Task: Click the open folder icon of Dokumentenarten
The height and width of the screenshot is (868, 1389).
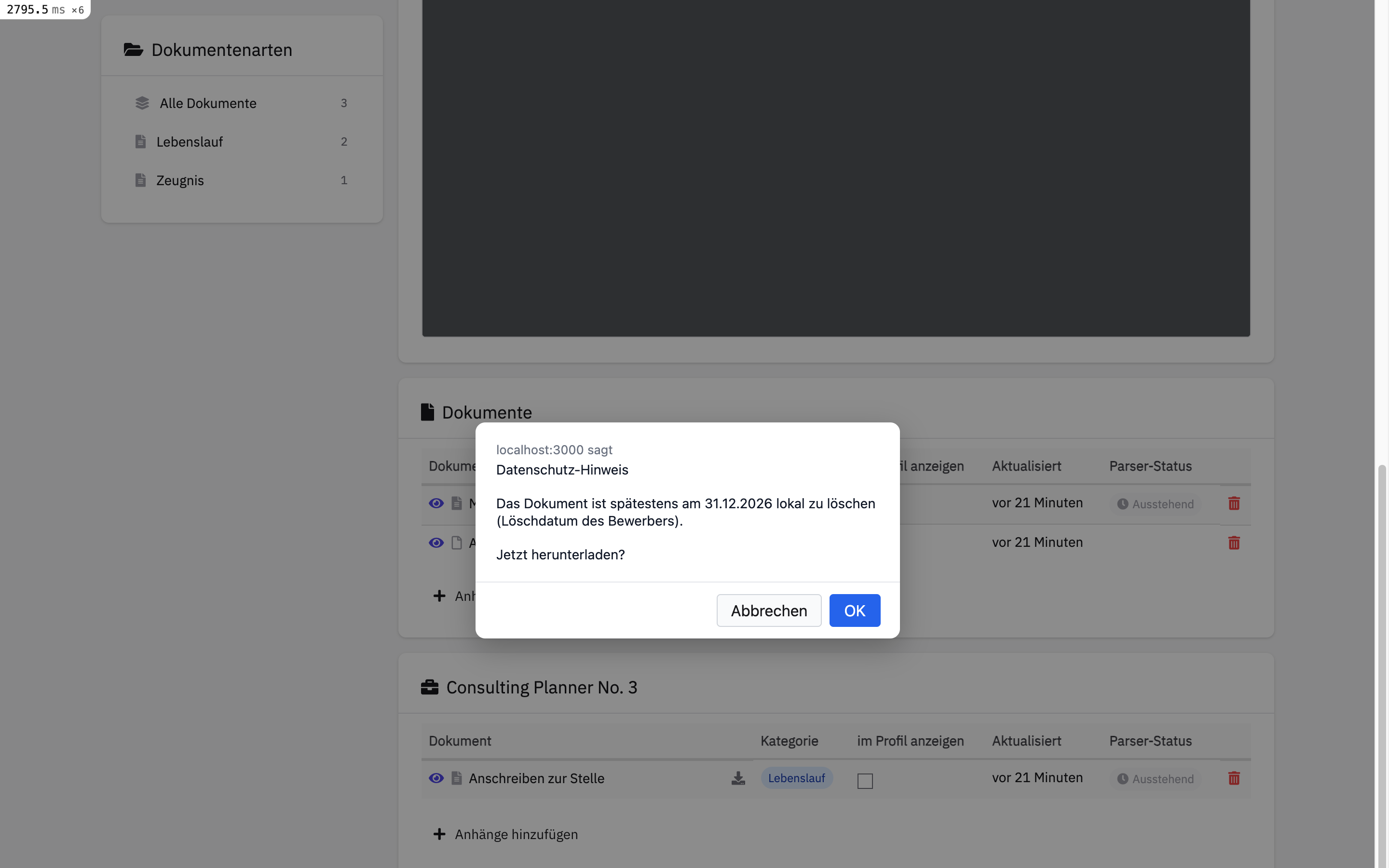Action: pyautogui.click(x=133, y=50)
